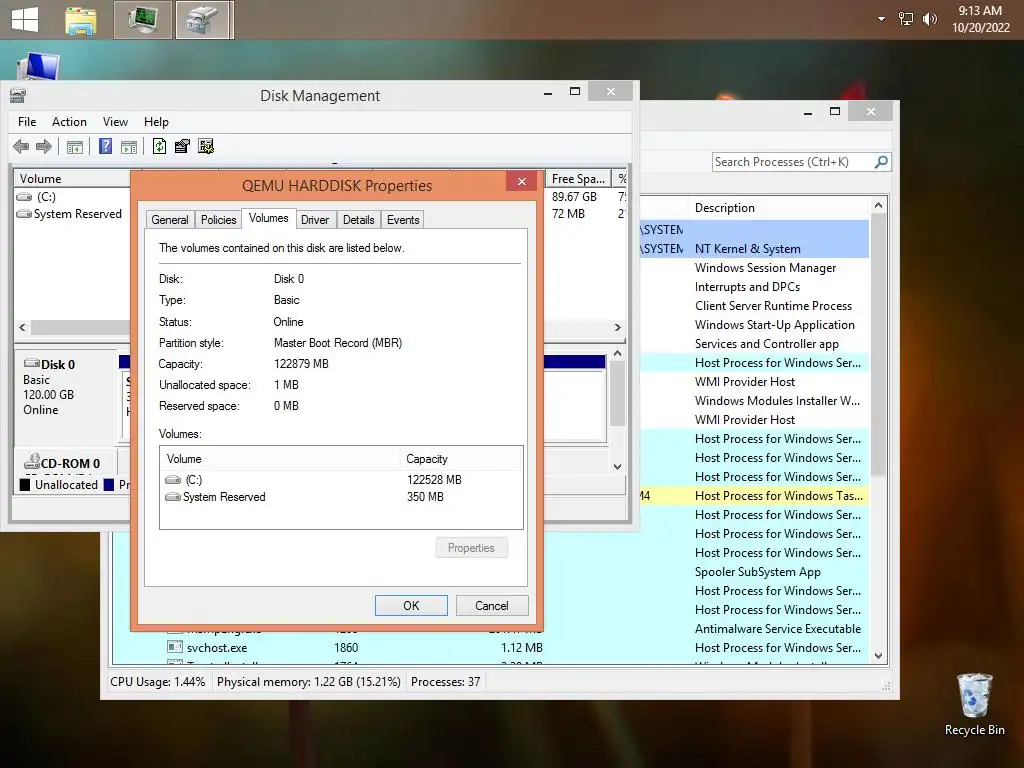Click the process list scroll-down arrow
The image size is (1024, 768).
click(x=878, y=656)
